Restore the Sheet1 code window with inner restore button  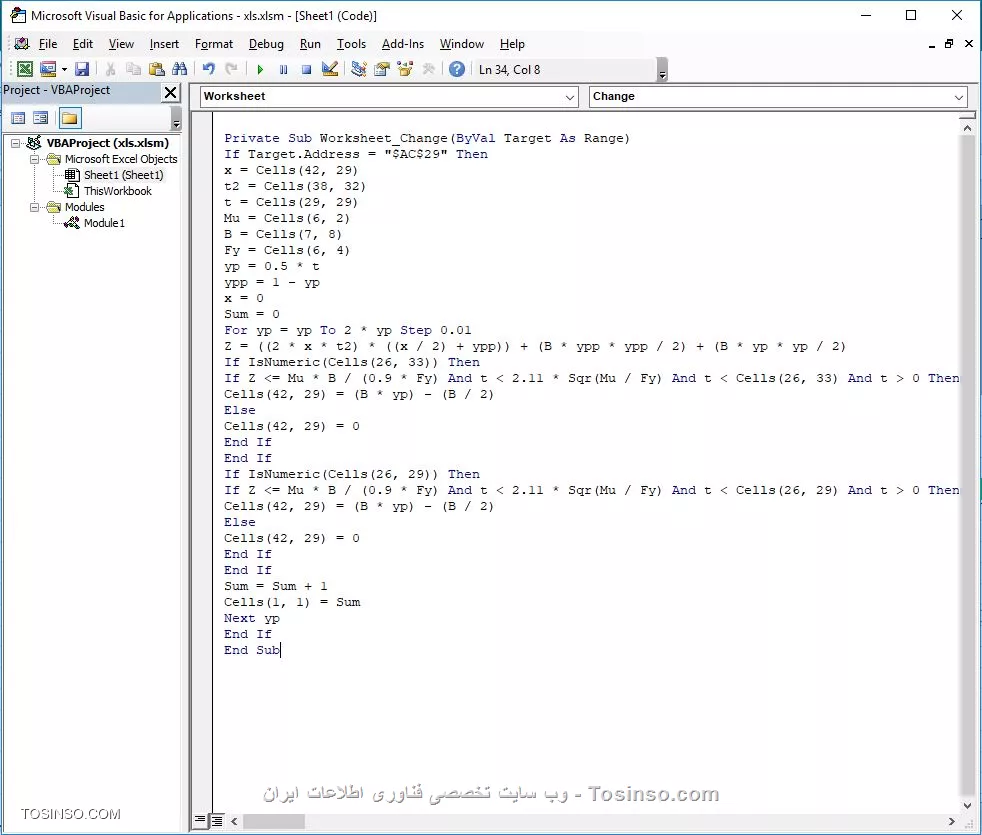point(949,44)
